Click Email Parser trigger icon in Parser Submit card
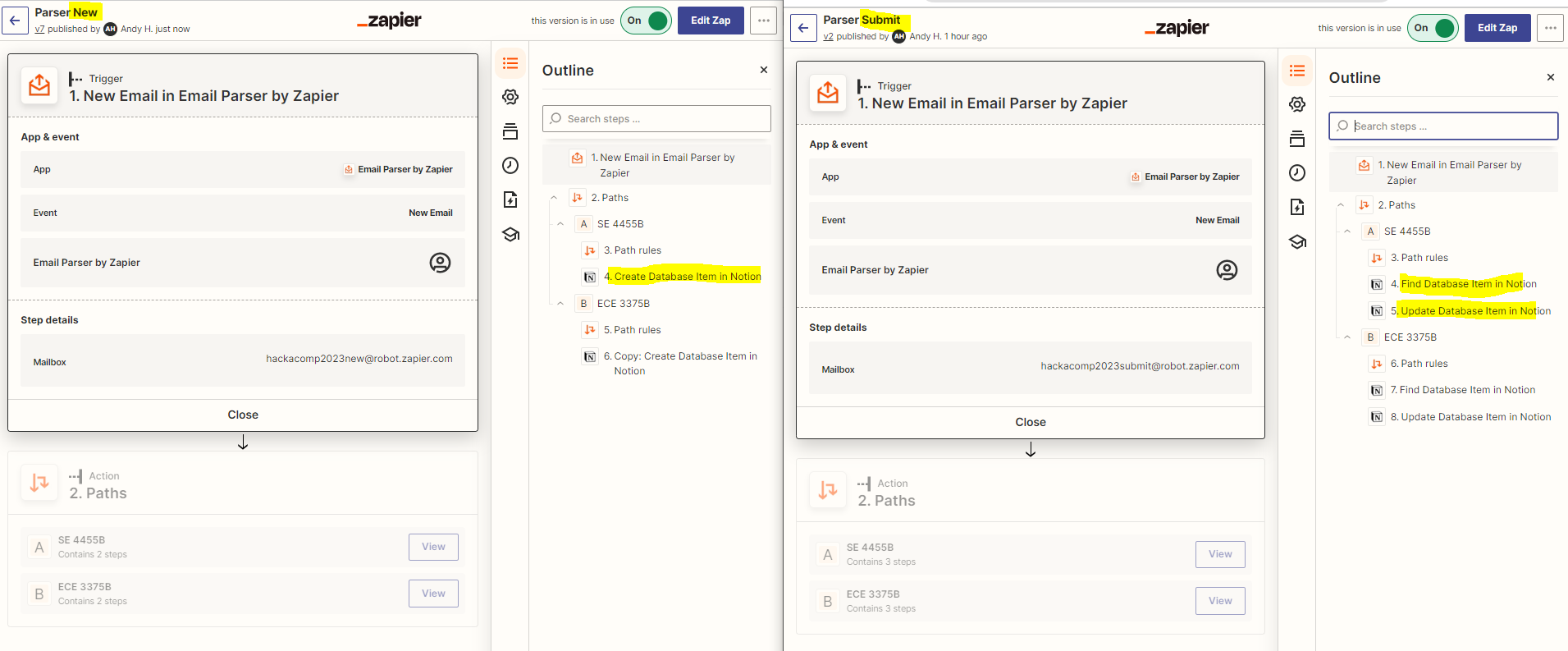 click(x=828, y=93)
